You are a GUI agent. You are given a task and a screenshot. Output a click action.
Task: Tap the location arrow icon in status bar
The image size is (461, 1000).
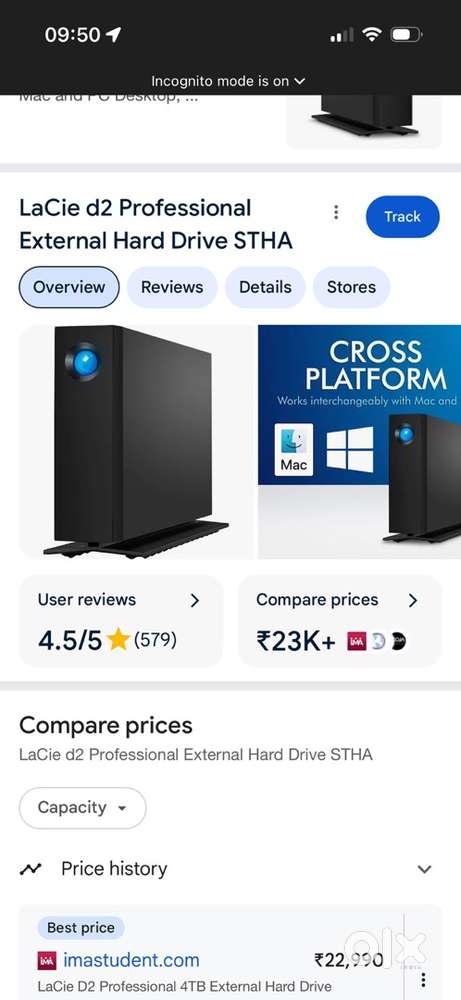pyautogui.click(x=113, y=34)
